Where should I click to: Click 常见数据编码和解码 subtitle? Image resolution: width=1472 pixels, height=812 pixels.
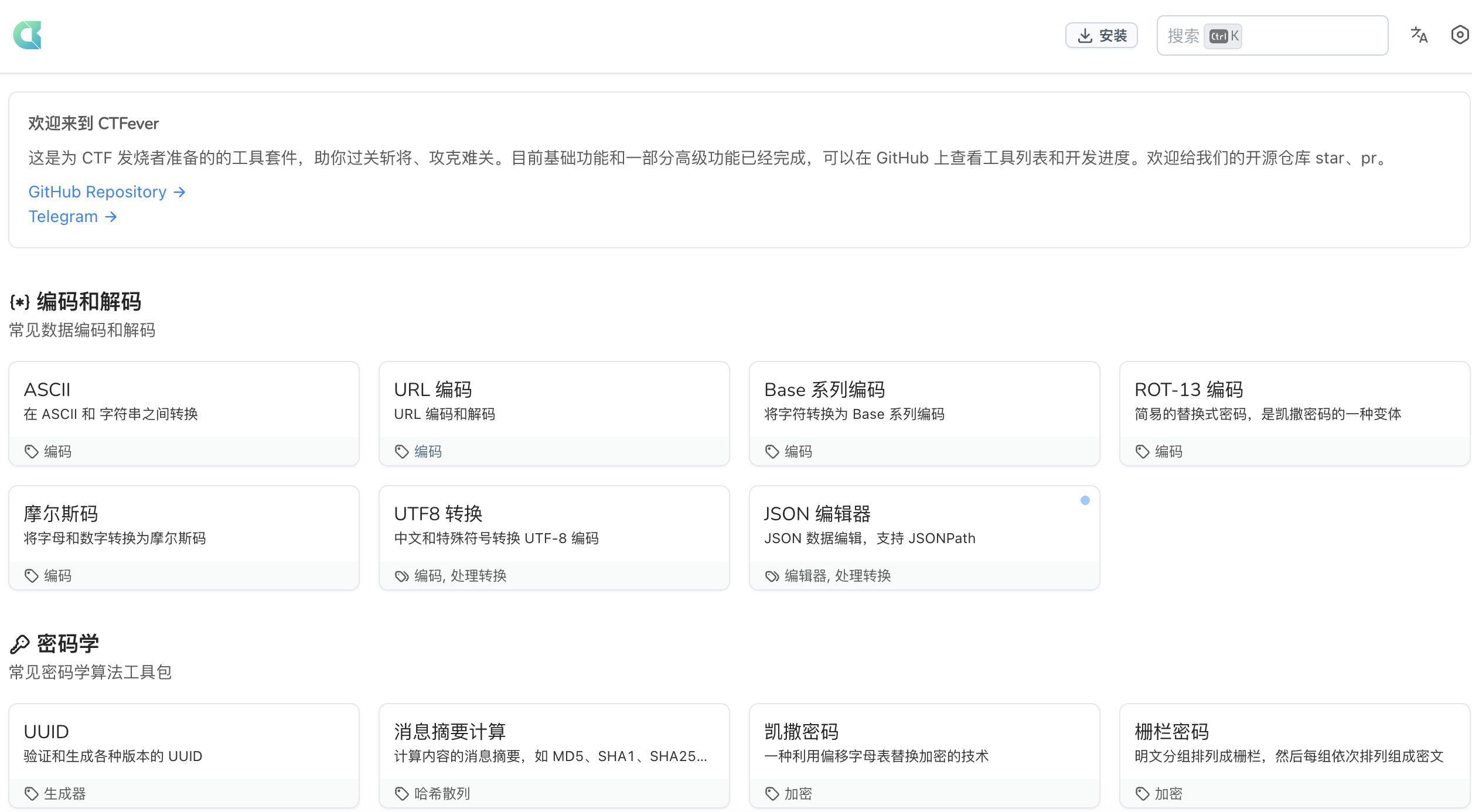click(82, 330)
